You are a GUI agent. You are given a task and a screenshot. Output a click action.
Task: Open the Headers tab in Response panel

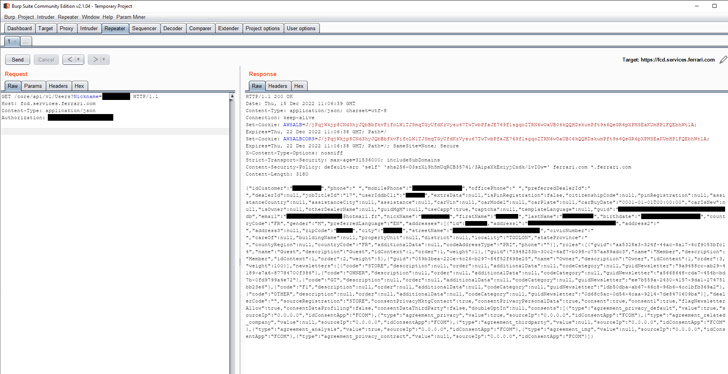coord(278,86)
